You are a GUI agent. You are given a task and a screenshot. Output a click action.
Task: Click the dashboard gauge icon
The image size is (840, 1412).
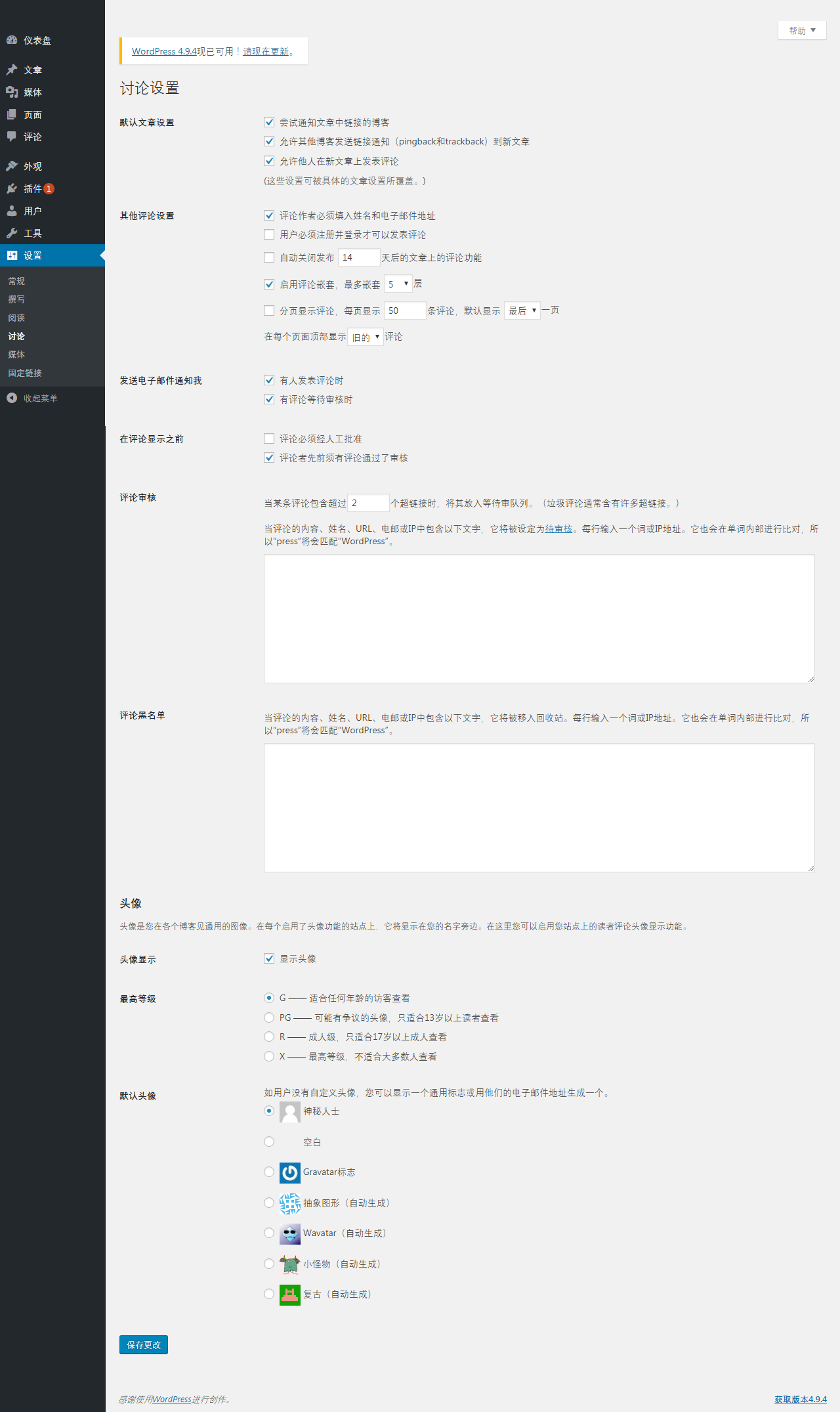[12, 40]
